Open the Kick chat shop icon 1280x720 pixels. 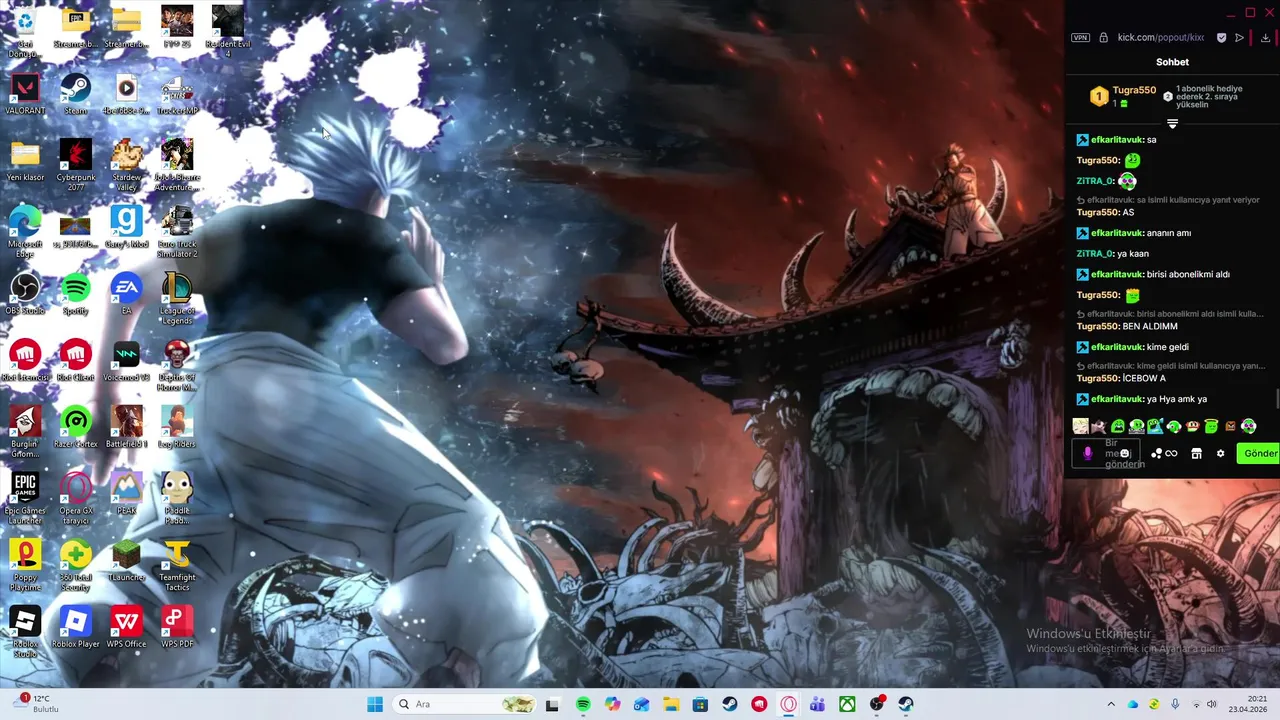point(1196,454)
